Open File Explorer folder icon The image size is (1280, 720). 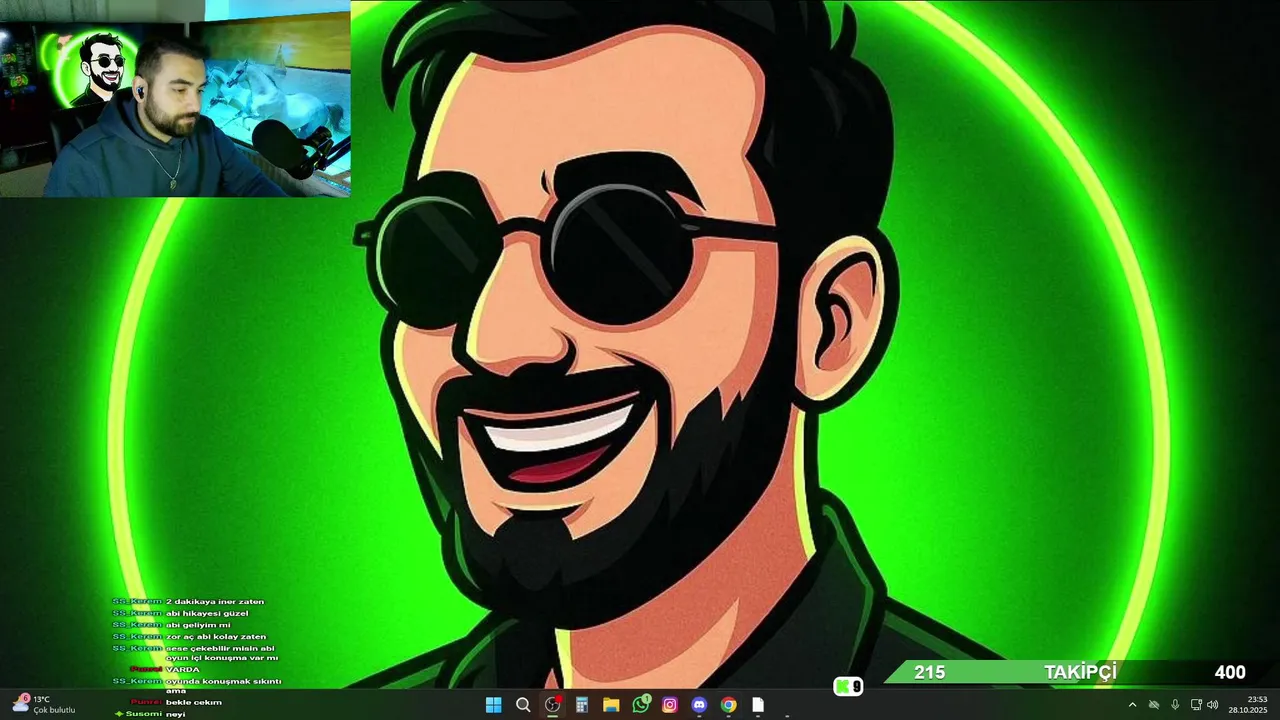click(x=611, y=705)
